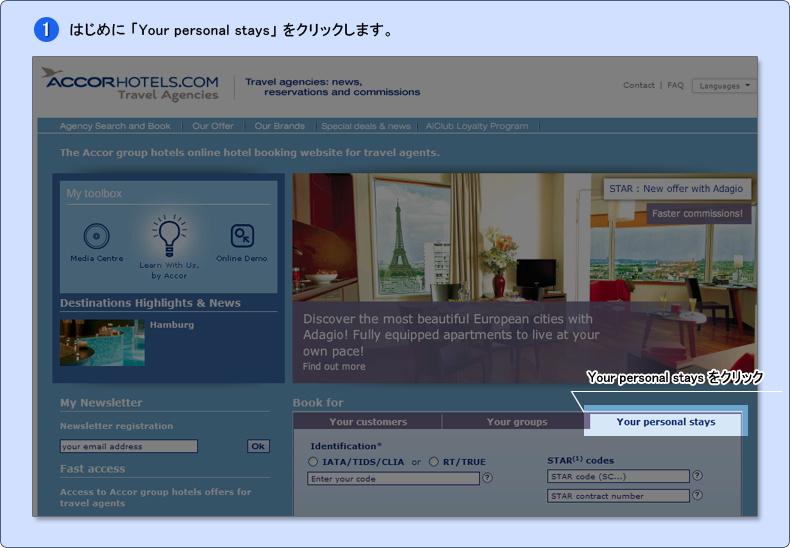The width and height of the screenshot is (790, 548).
Task: Click Access to Accor group hotels offers link
Action: [x=155, y=497]
